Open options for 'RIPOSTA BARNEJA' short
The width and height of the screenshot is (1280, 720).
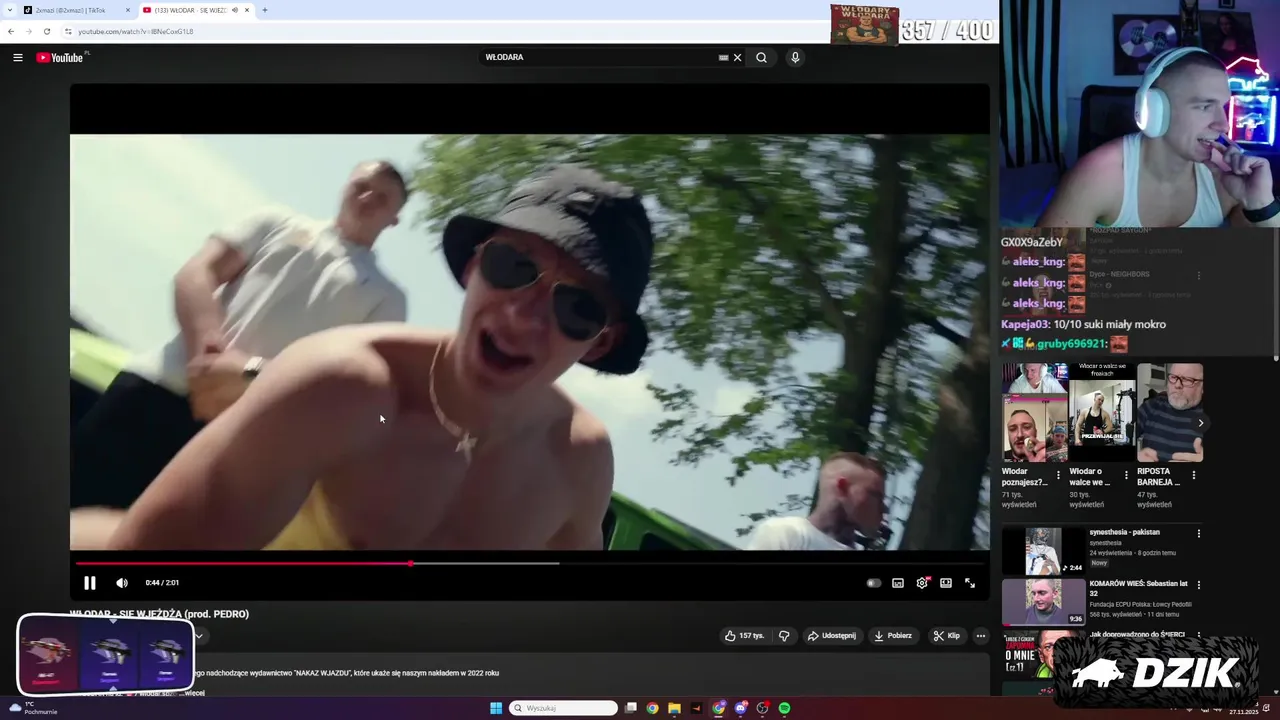pos(1193,475)
